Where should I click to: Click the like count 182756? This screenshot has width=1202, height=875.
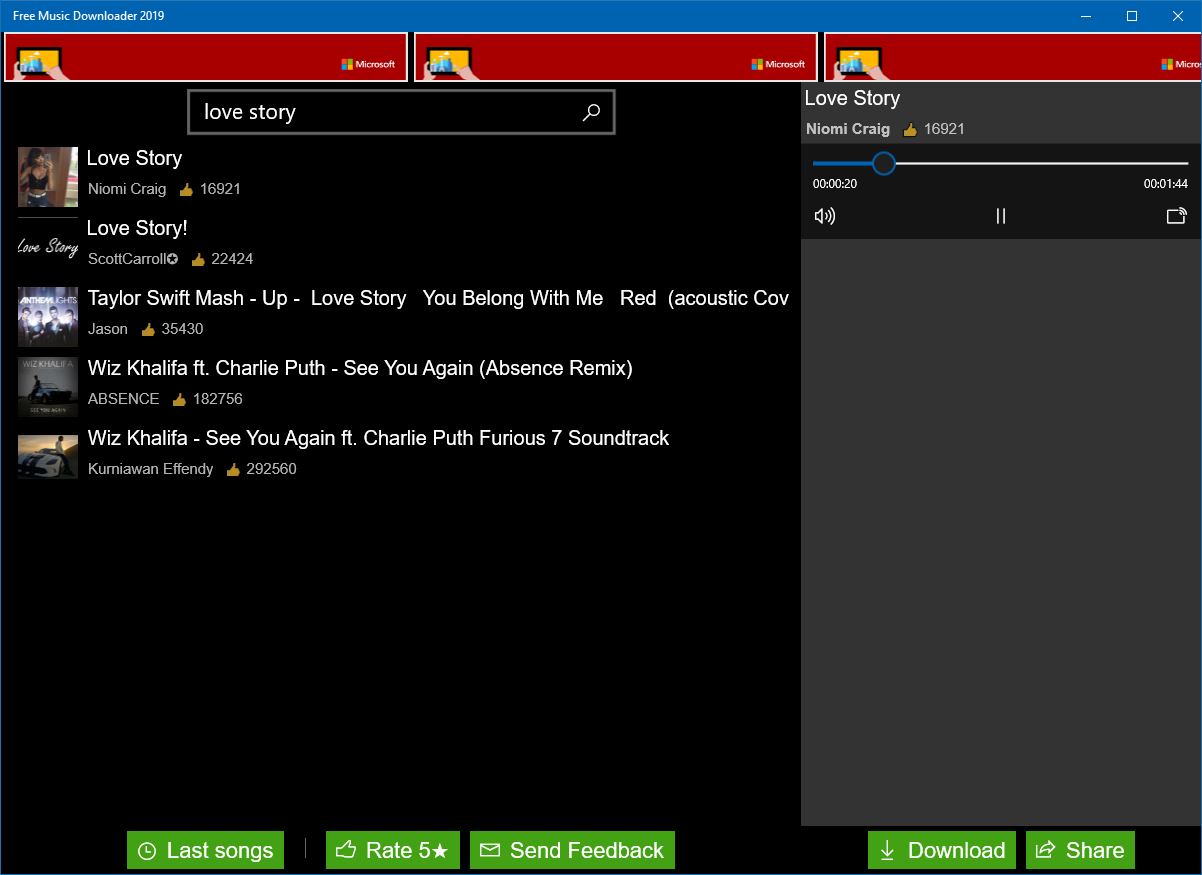pos(218,398)
